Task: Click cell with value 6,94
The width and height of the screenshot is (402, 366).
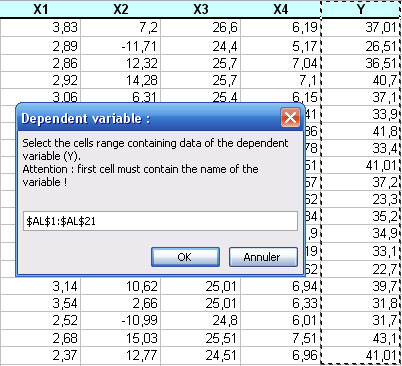Action: click(x=281, y=286)
